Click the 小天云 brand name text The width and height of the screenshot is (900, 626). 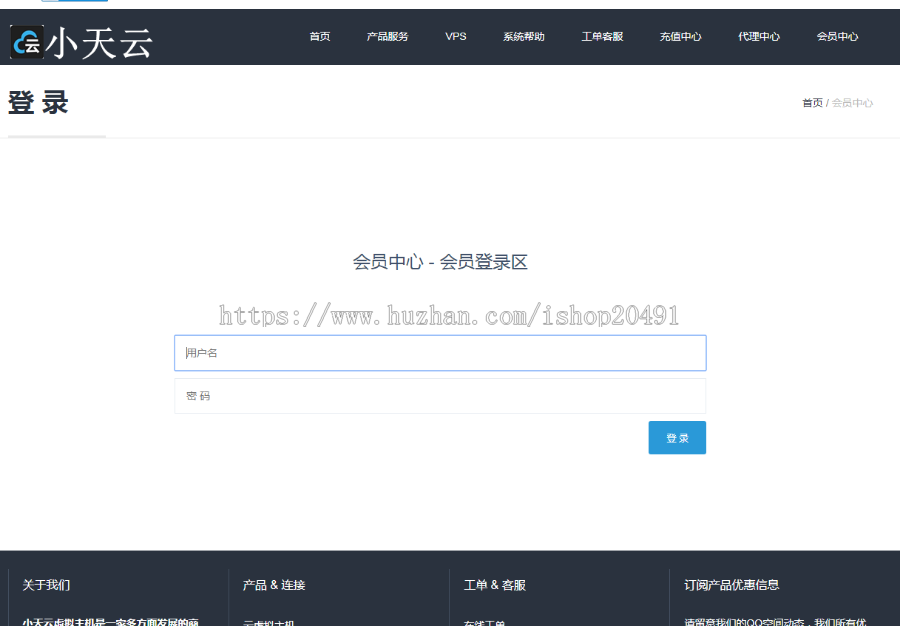(x=100, y=43)
